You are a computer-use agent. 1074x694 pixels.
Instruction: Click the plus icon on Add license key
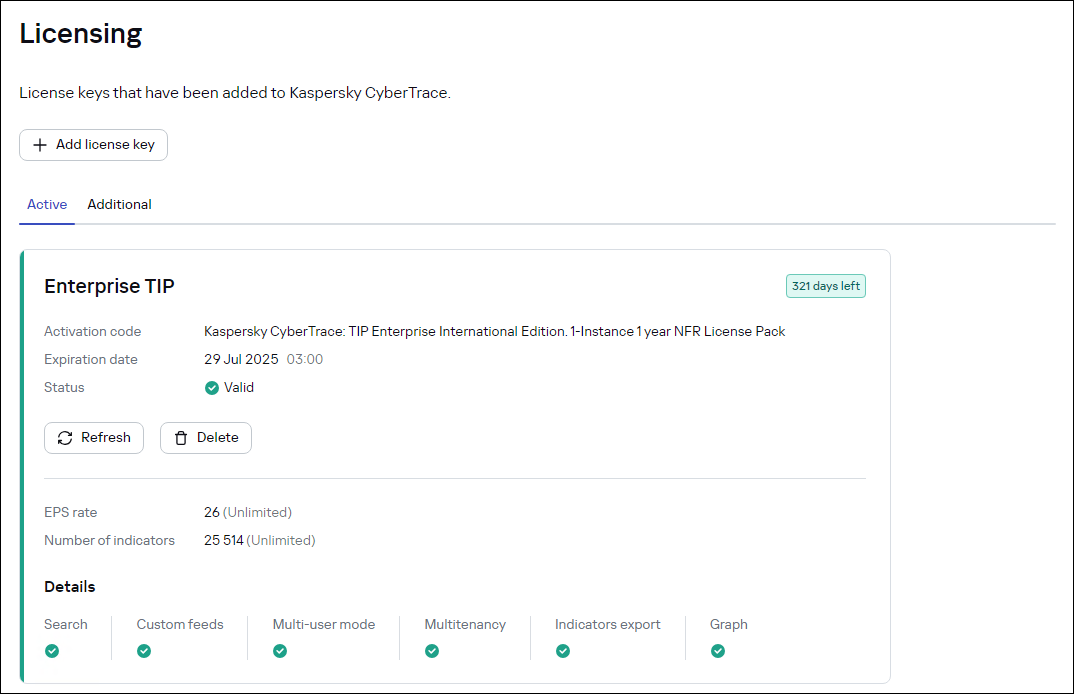(40, 145)
